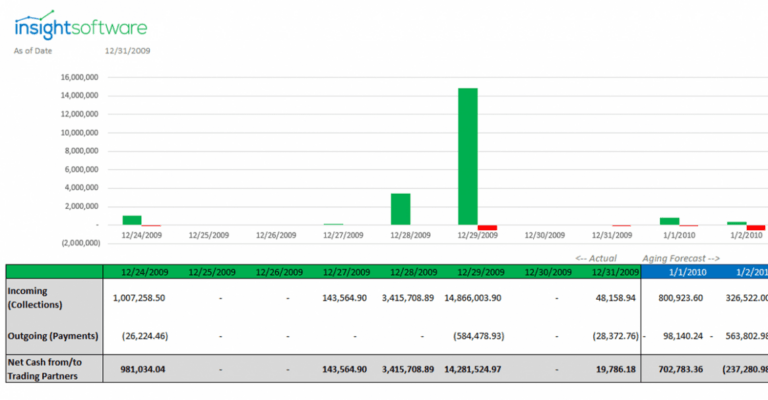Select the Outgoing (Payments) row label
This screenshot has width=768, height=400.
(x=54, y=336)
